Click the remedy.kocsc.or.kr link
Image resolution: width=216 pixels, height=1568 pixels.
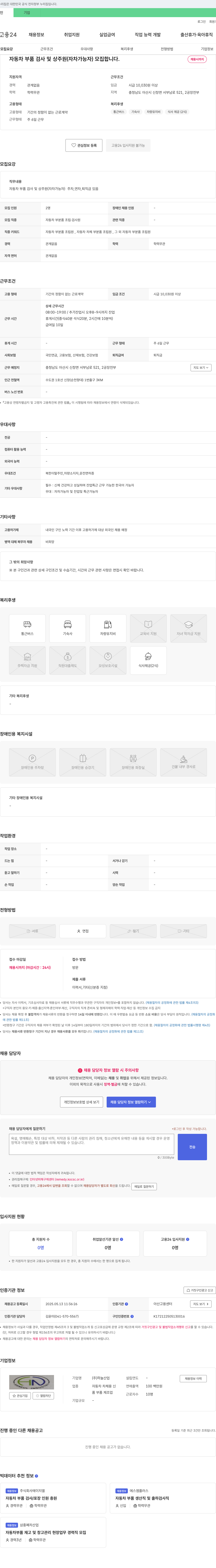coord(57,1180)
